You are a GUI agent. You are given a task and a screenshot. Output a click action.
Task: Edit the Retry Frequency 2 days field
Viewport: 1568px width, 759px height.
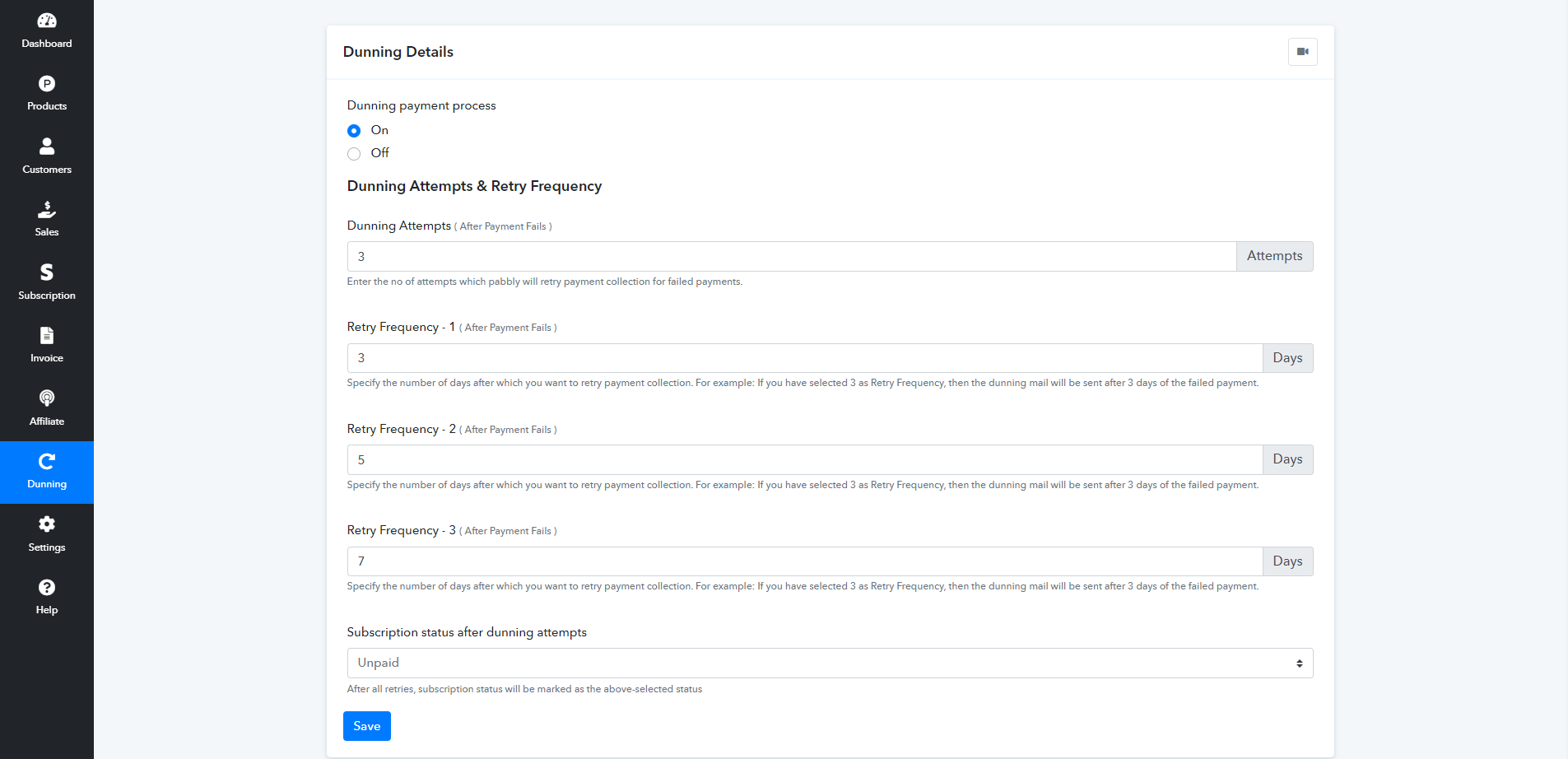[x=805, y=460]
